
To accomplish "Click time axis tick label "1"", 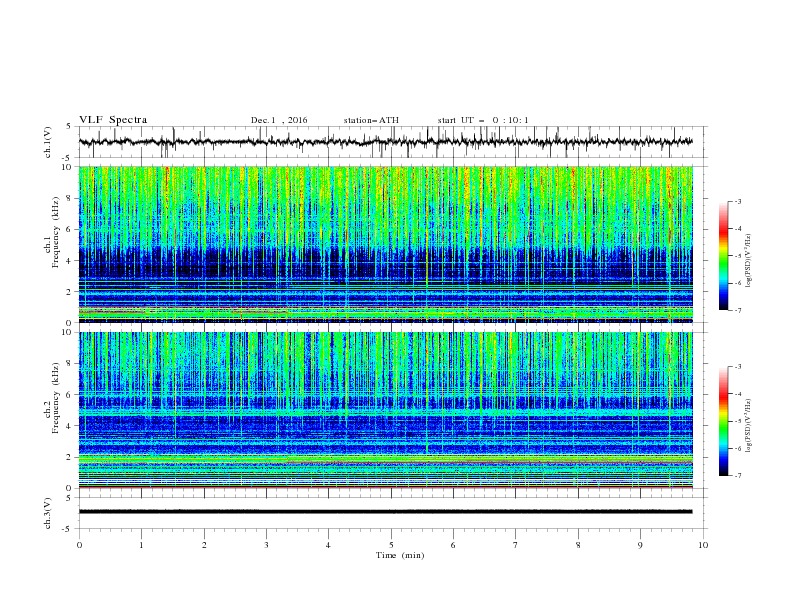I will point(141,545).
